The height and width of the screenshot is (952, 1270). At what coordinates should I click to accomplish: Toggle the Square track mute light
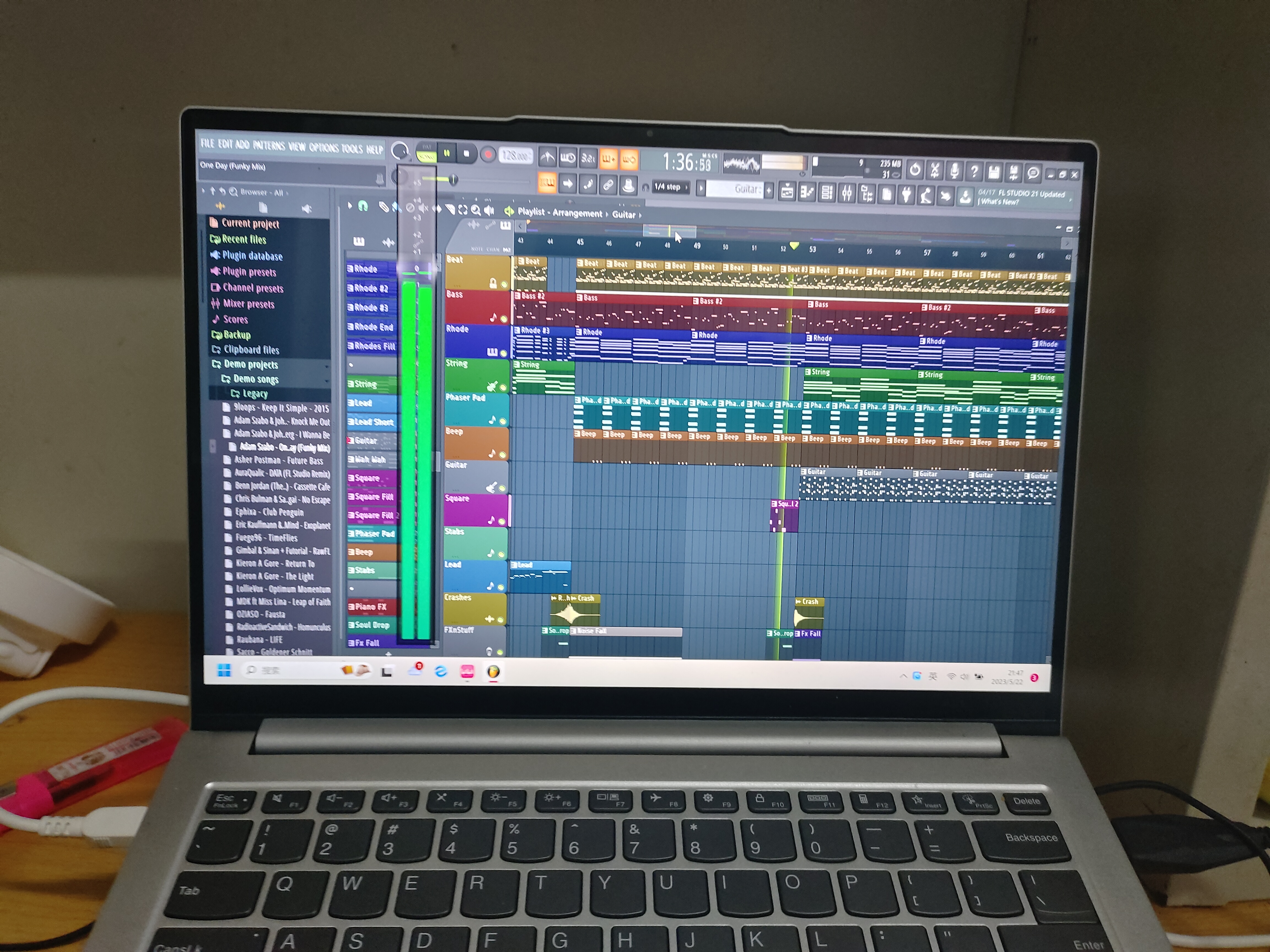tap(501, 522)
